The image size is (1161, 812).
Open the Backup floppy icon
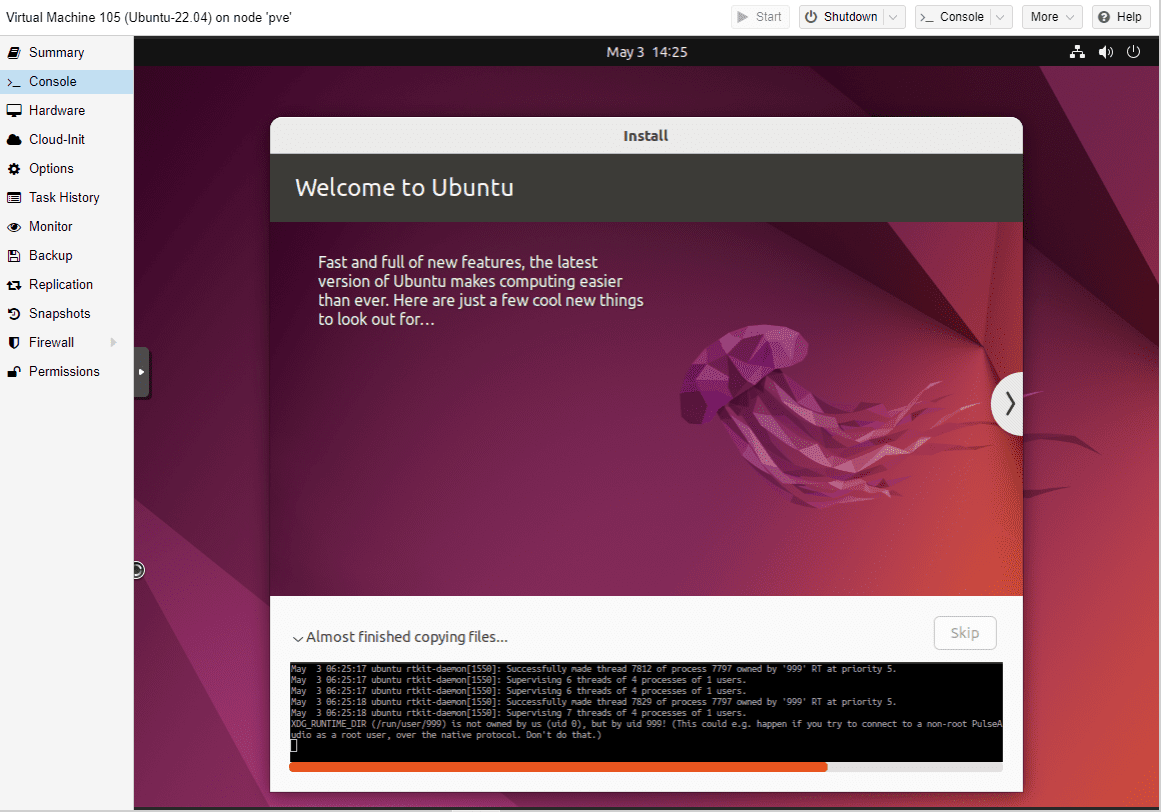pyautogui.click(x=13, y=255)
